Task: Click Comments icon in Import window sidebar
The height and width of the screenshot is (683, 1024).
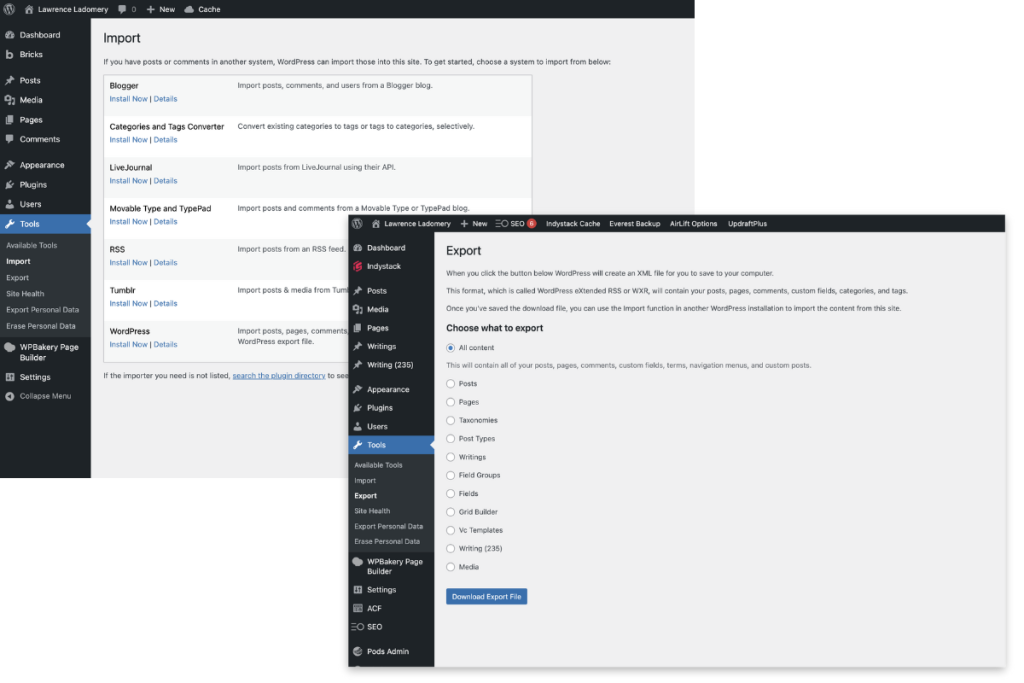Action: click(x=10, y=139)
